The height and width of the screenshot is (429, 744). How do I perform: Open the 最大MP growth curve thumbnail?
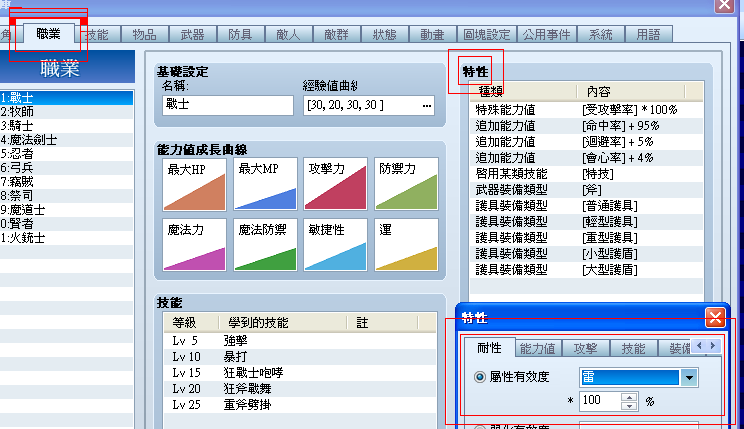pos(265,185)
